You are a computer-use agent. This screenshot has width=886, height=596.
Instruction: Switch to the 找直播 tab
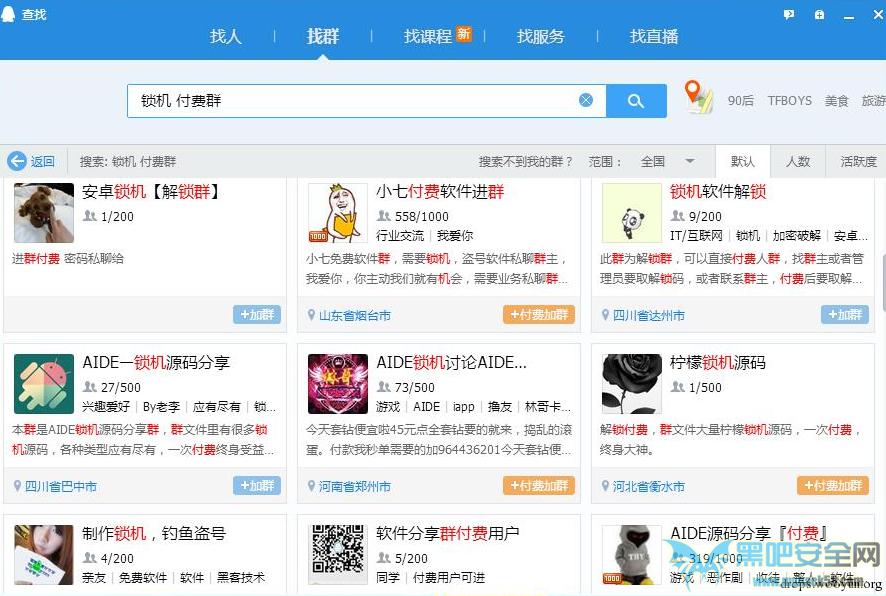pyautogui.click(x=654, y=37)
